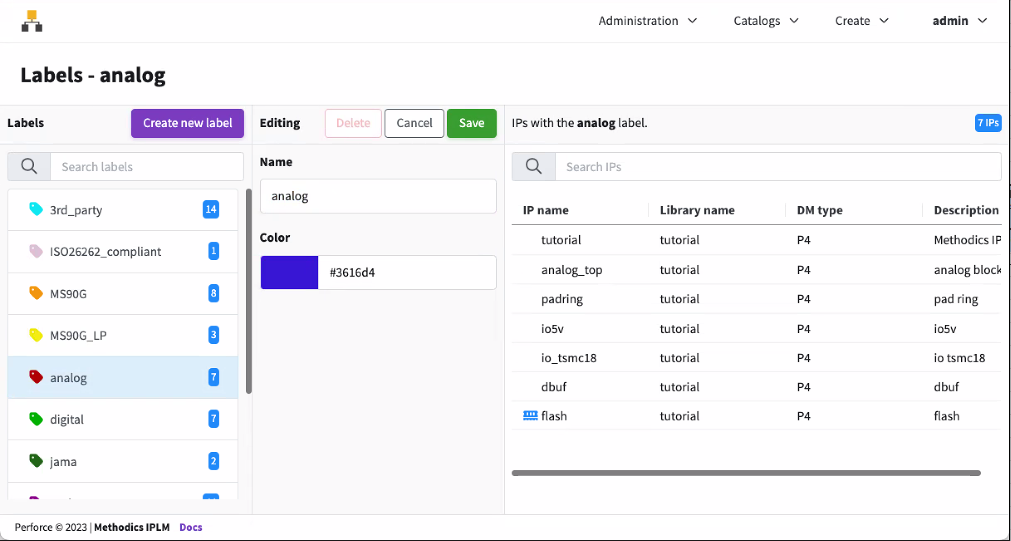Image resolution: width=1011 pixels, height=541 pixels.
Task: Click the magnifier icon beside Search labels
Action: point(29,167)
